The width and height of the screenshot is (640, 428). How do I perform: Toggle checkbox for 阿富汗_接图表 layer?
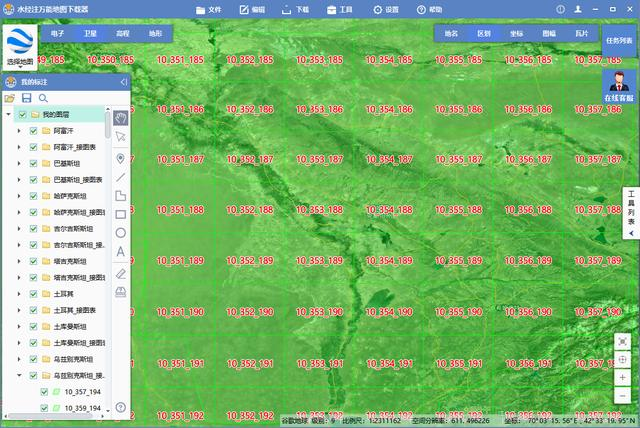pos(33,147)
